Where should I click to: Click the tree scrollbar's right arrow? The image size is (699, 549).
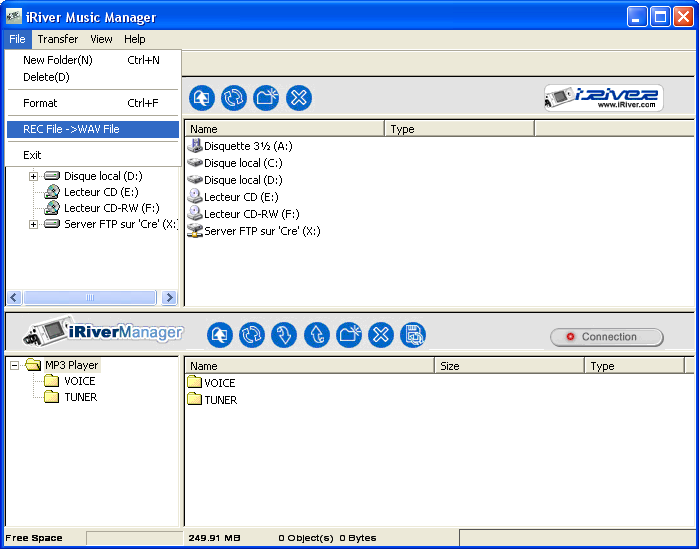click(169, 297)
